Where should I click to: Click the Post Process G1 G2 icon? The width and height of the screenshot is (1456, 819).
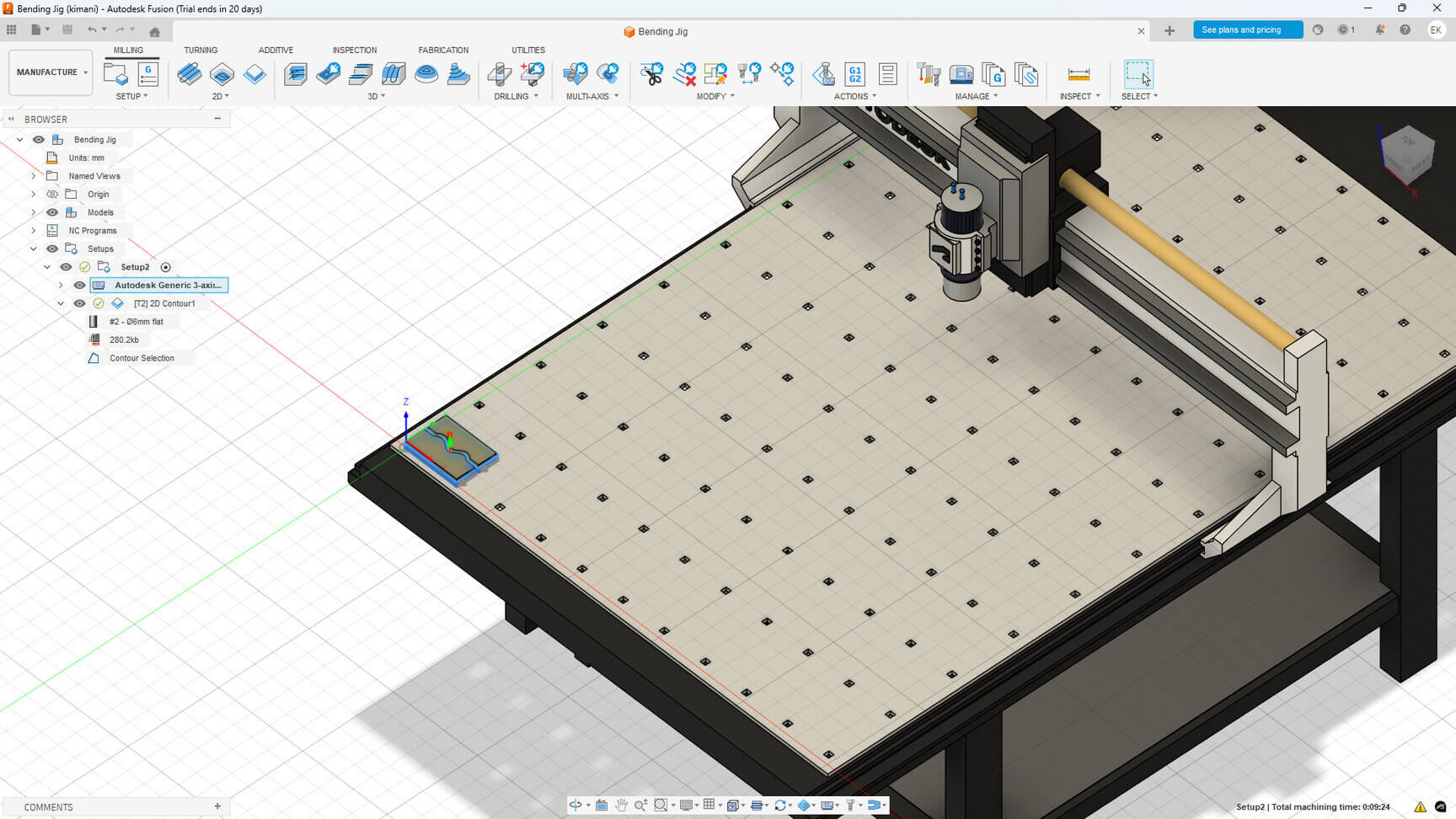[x=855, y=74]
